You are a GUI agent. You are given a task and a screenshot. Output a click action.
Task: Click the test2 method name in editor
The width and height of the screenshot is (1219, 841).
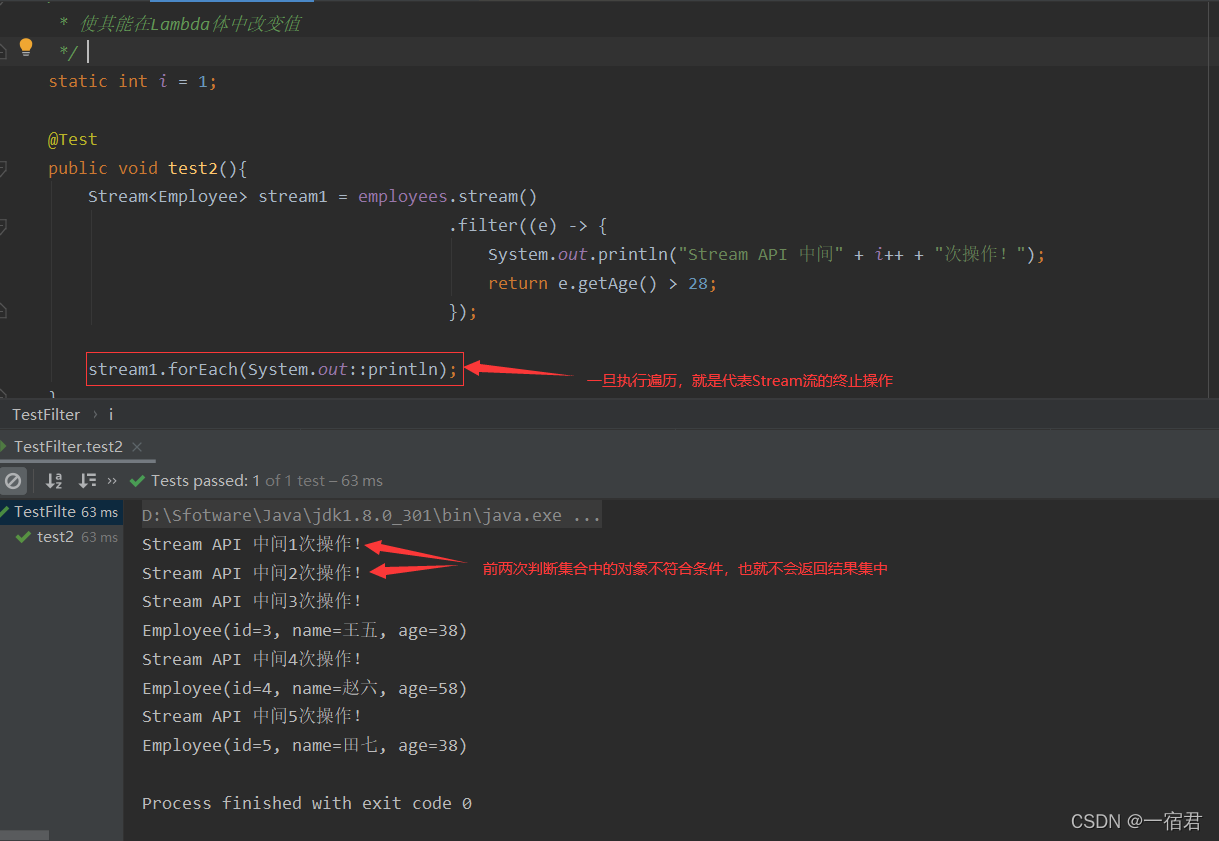tap(195, 168)
